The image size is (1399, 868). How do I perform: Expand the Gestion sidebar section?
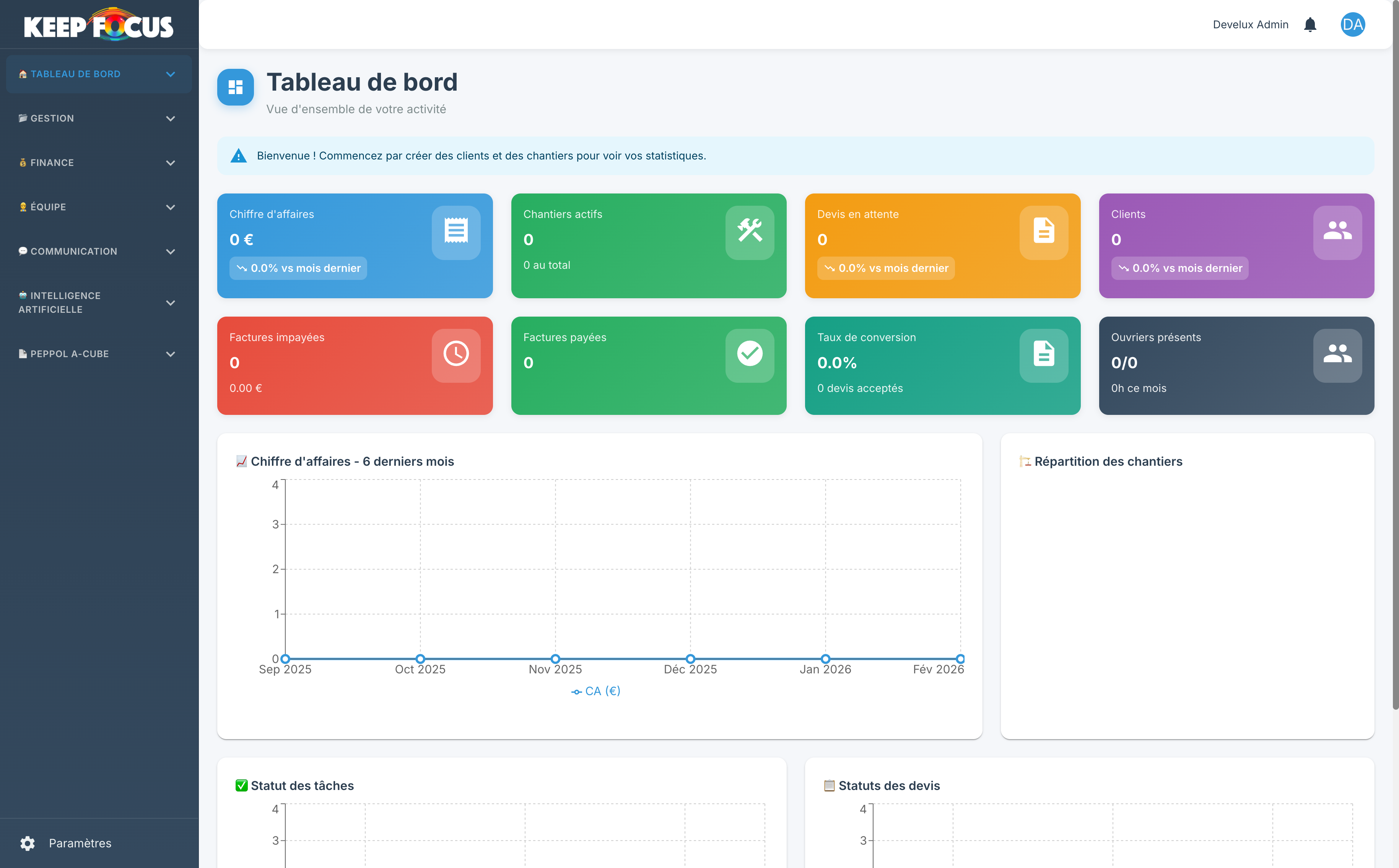(x=52, y=118)
